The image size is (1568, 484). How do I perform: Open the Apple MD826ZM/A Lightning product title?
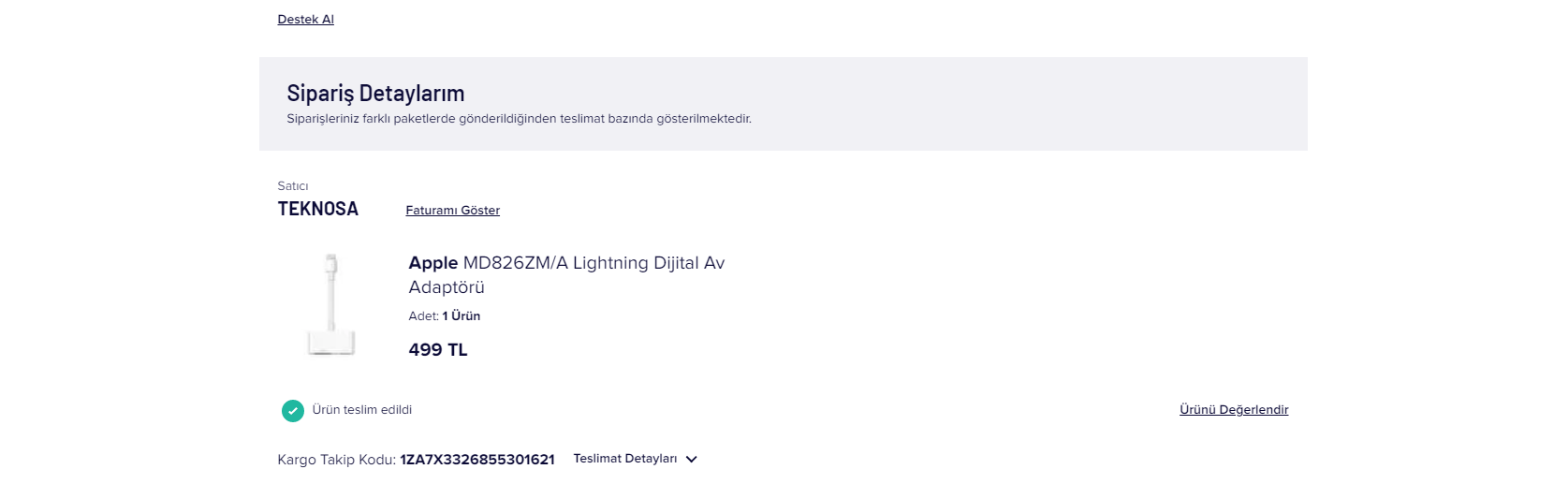(566, 275)
